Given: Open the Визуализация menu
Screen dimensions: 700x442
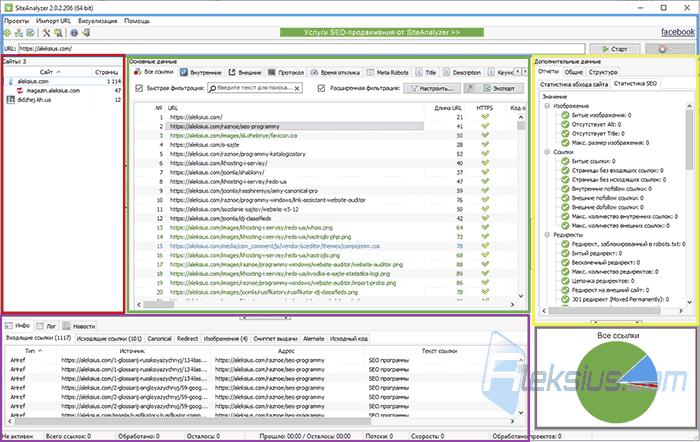Looking at the screenshot, I should pyautogui.click(x=97, y=21).
